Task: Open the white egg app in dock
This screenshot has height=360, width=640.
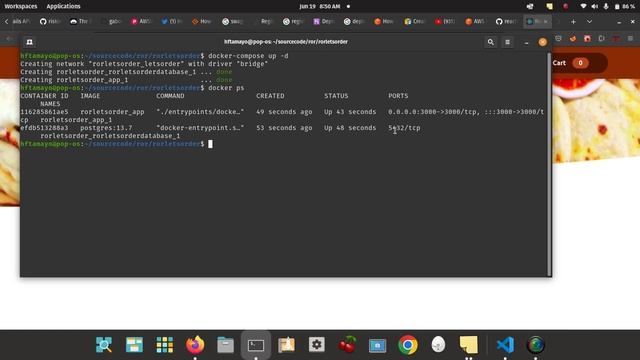Action: [x=438, y=345]
